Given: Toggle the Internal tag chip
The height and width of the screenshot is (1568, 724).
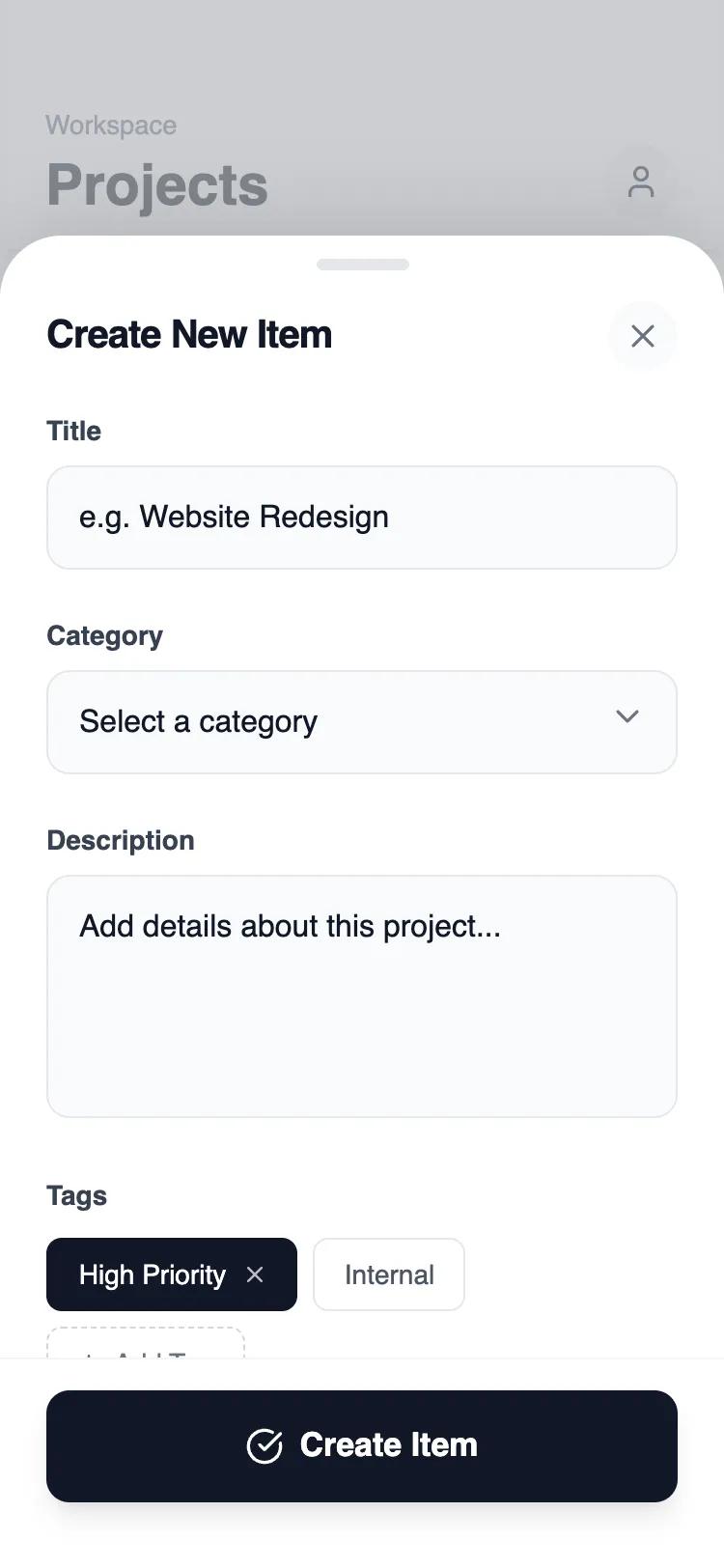Looking at the screenshot, I should pos(389,1274).
